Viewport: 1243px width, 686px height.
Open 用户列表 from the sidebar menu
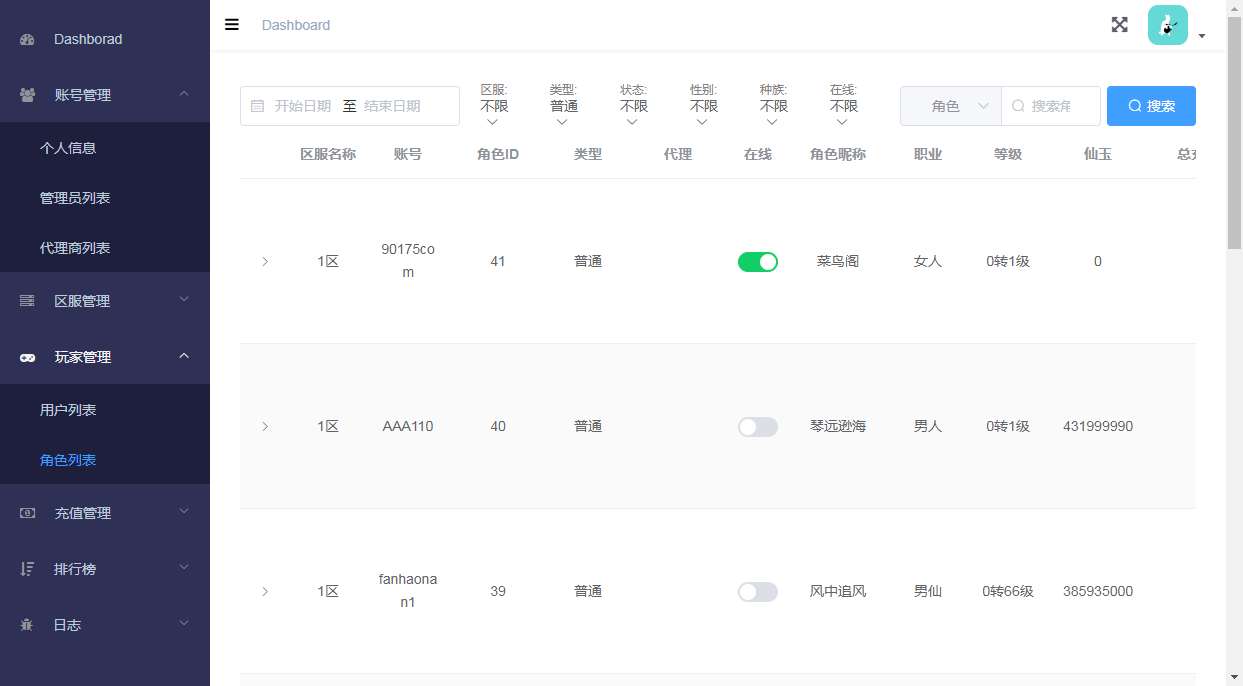pyautogui.click(x=68, y=409)
